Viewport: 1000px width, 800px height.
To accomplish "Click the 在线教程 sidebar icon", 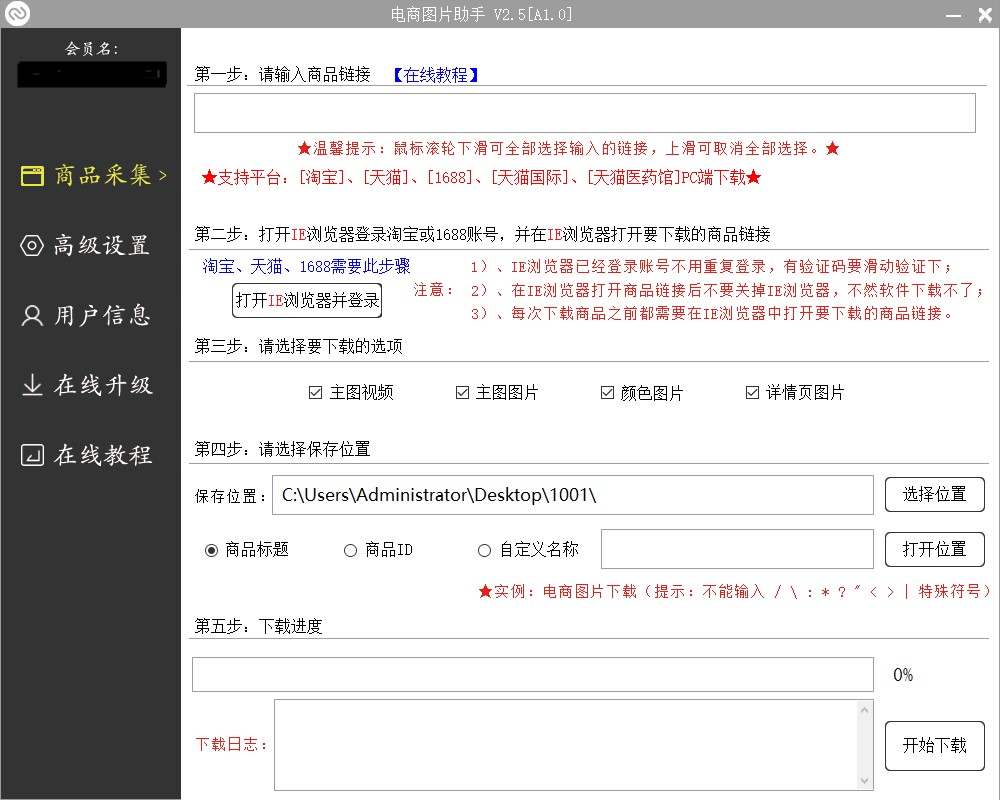I will [x=32, y=456].
